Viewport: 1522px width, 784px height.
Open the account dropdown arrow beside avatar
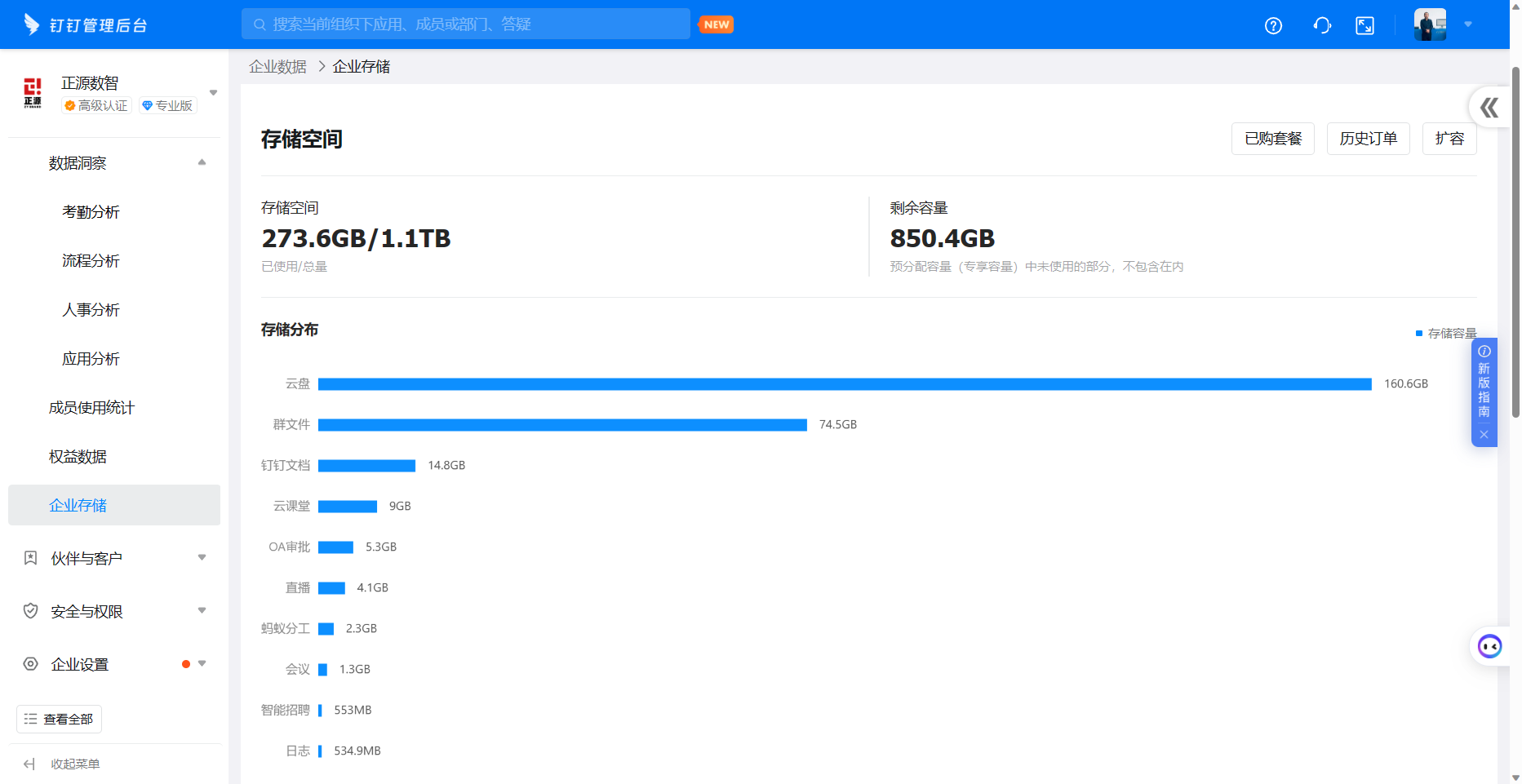(x=1468, y=24)
